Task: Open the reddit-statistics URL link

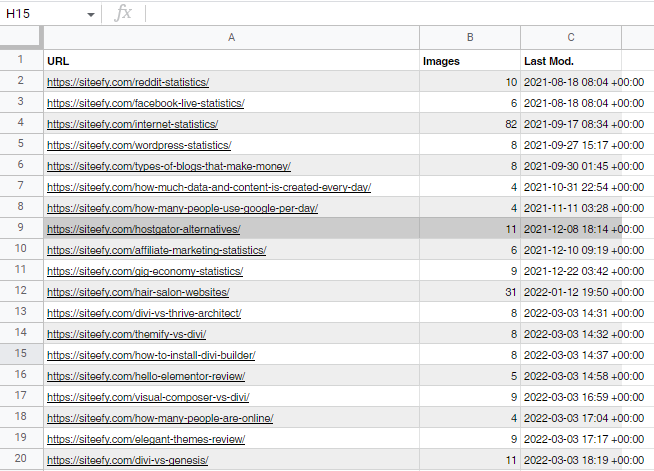Action: pos(128,82)
